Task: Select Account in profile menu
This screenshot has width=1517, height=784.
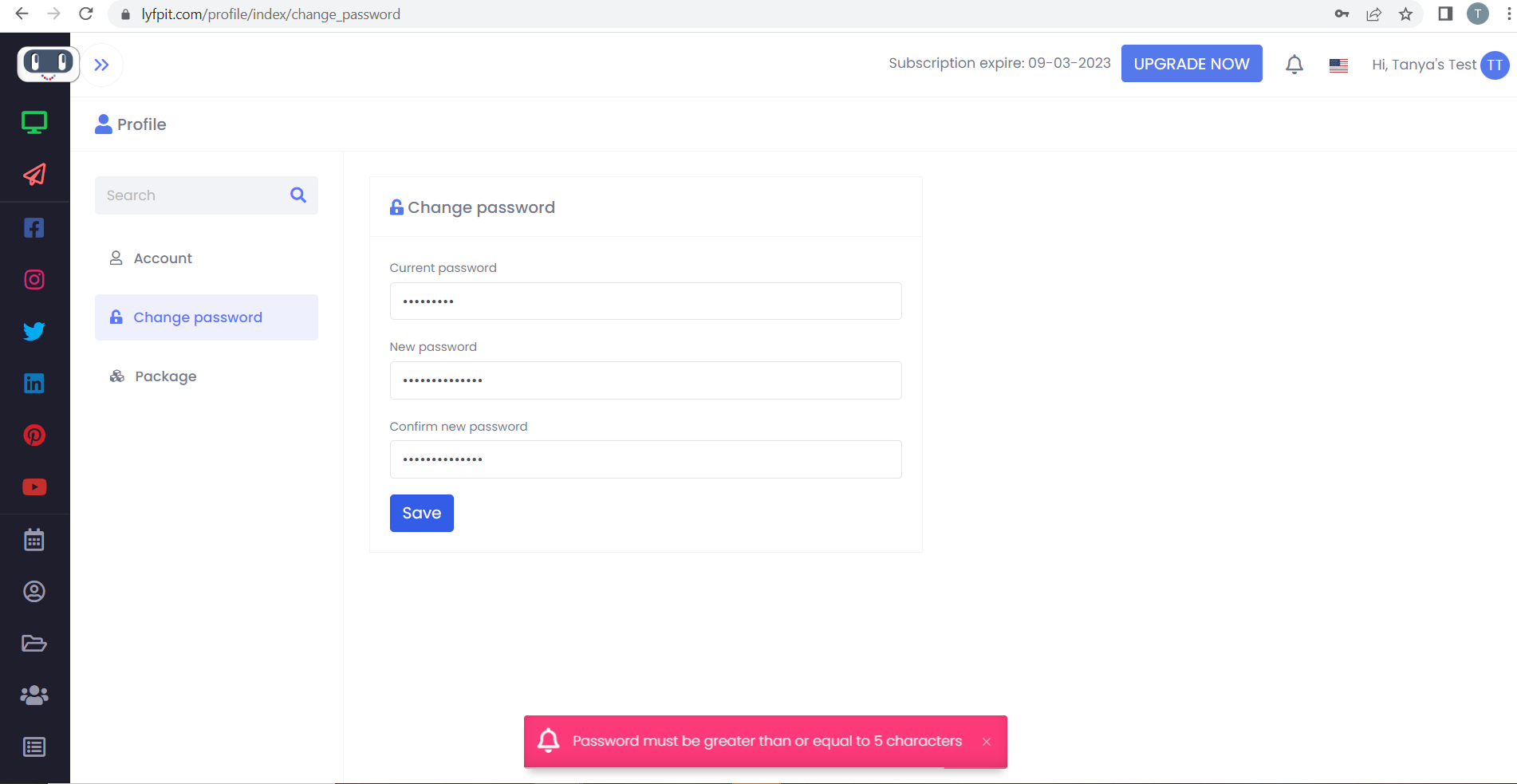Action: pos(207,258)
